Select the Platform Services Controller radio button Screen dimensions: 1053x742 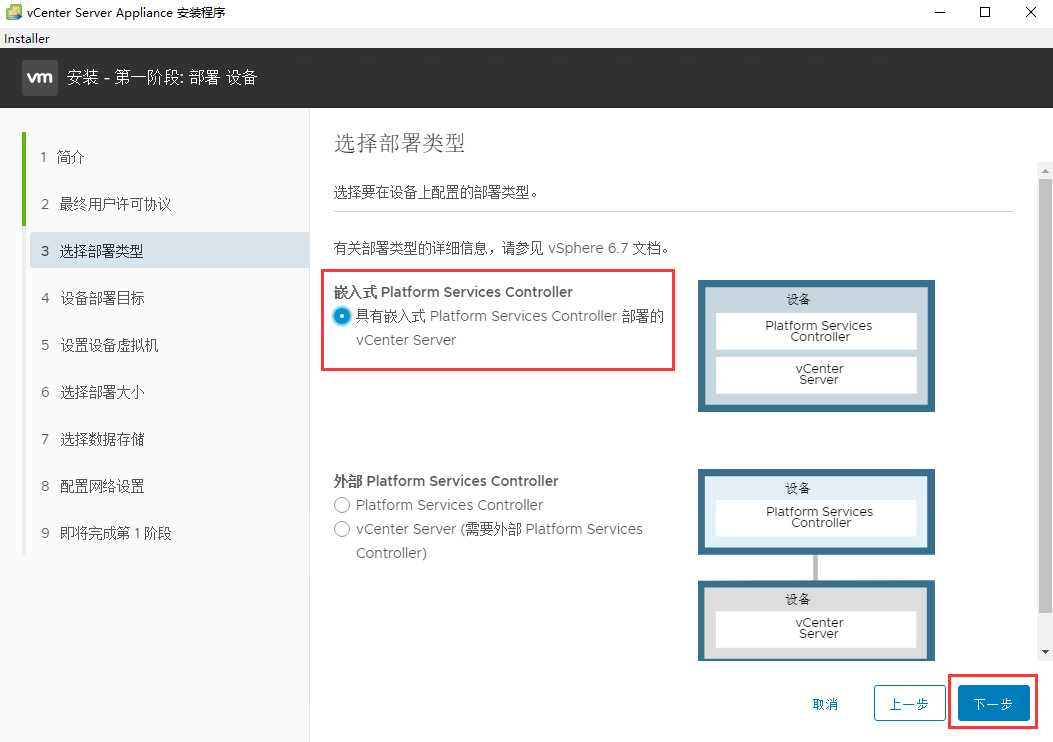341,505
